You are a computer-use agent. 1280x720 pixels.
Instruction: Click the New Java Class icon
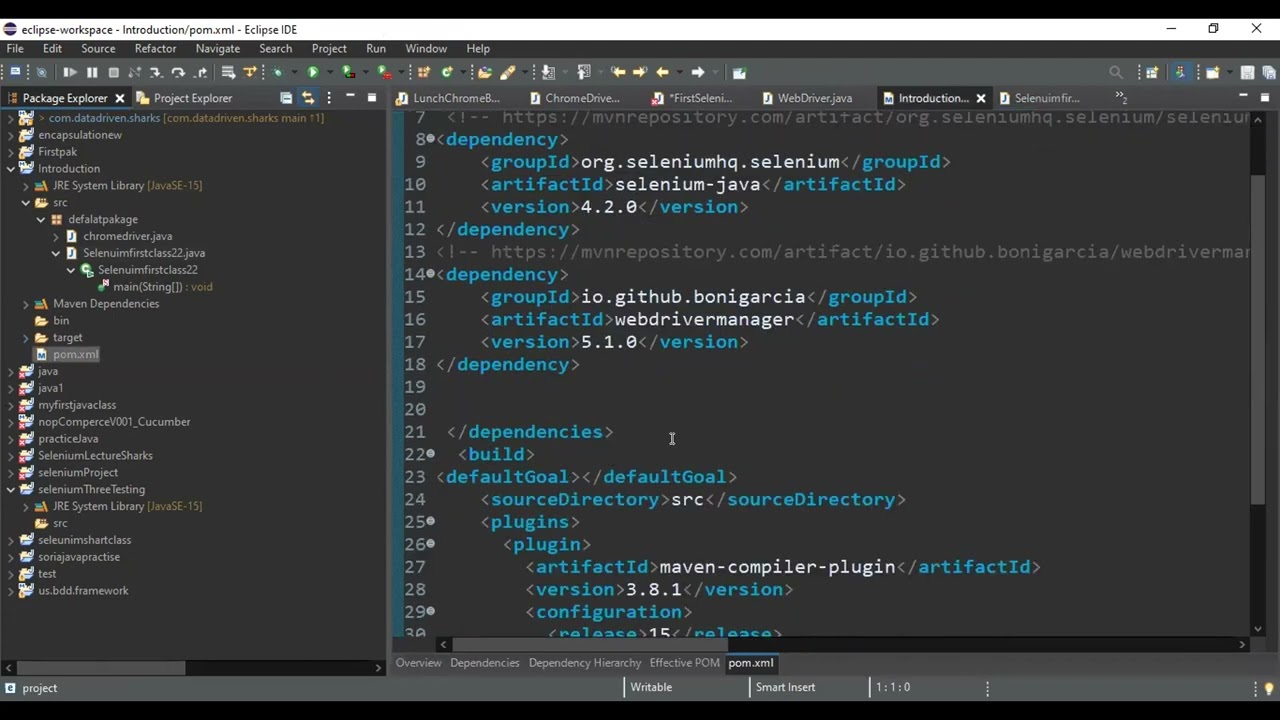coord(447,72)
